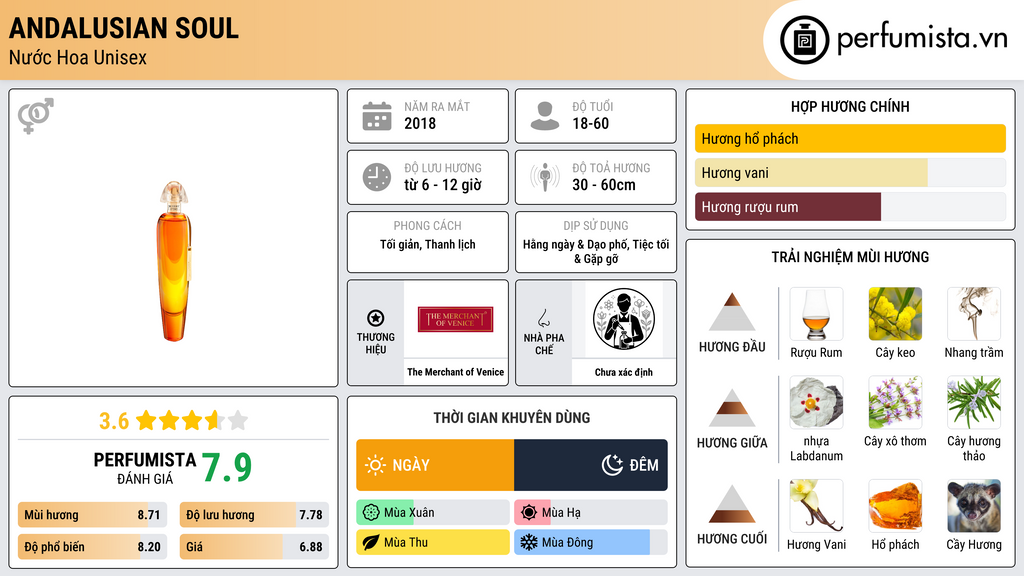The width and height of the screenshot is (1024, 576).
Task: Click the sun icon for Mùa Hạ
Action: click(x=529, y=513)
